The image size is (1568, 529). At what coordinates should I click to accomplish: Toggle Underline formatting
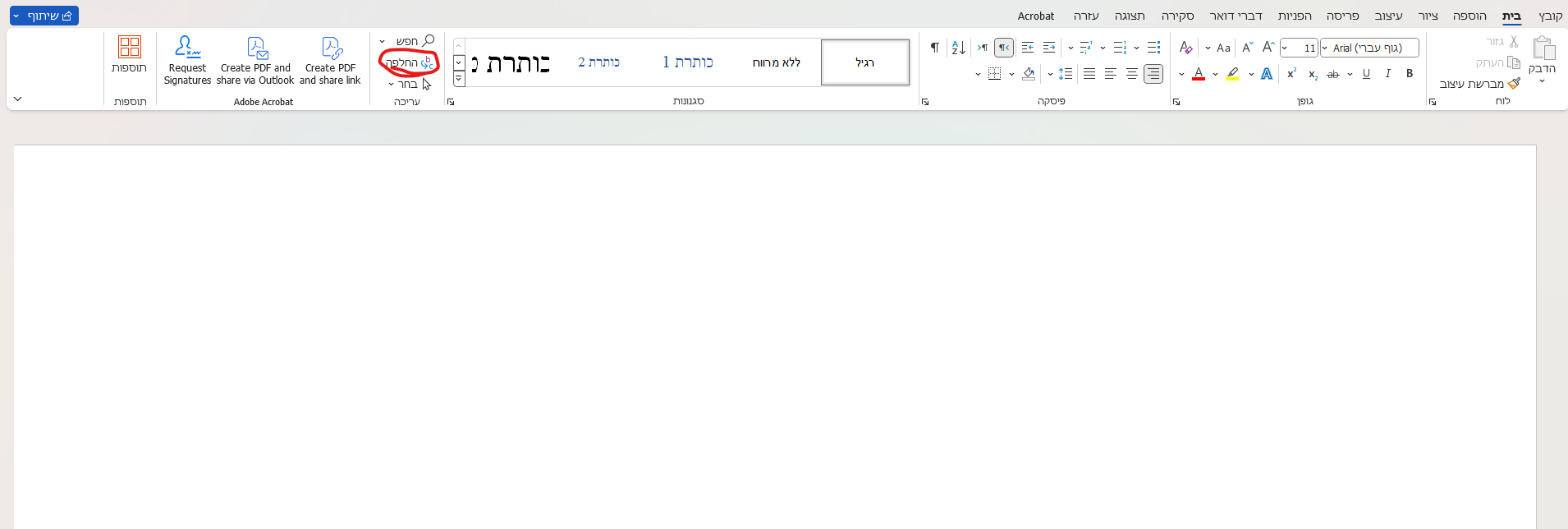tap(1366, 74)
